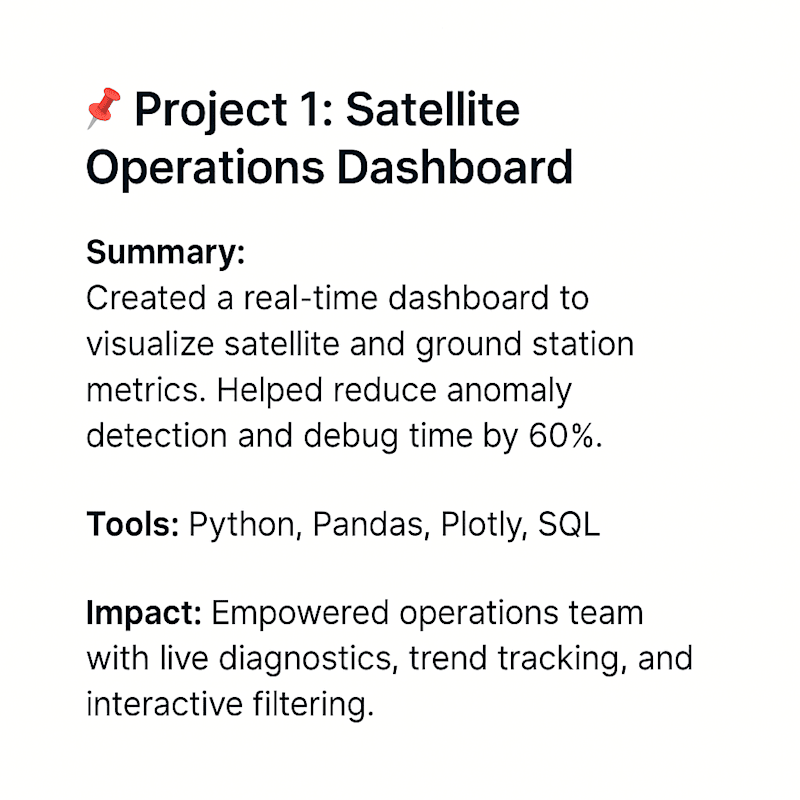Screen dimensions: 800x800
Task: Click "Empowered operations team" text
Action: point(428,614)
